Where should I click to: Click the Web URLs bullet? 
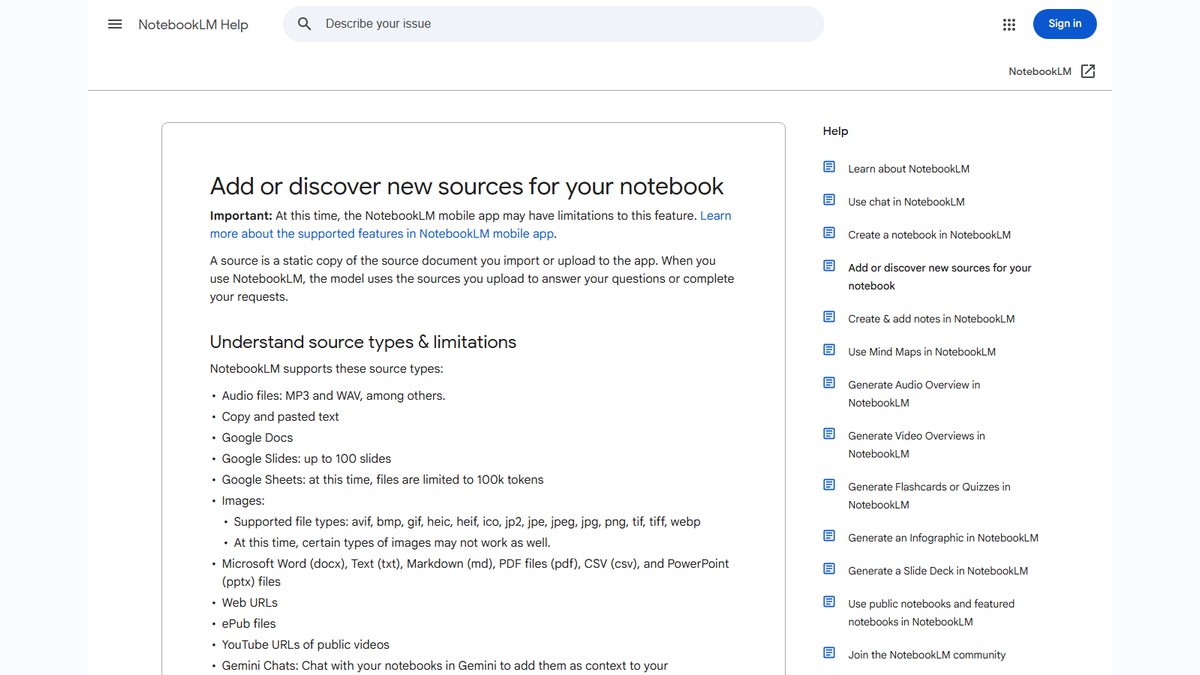pos(250,603)
